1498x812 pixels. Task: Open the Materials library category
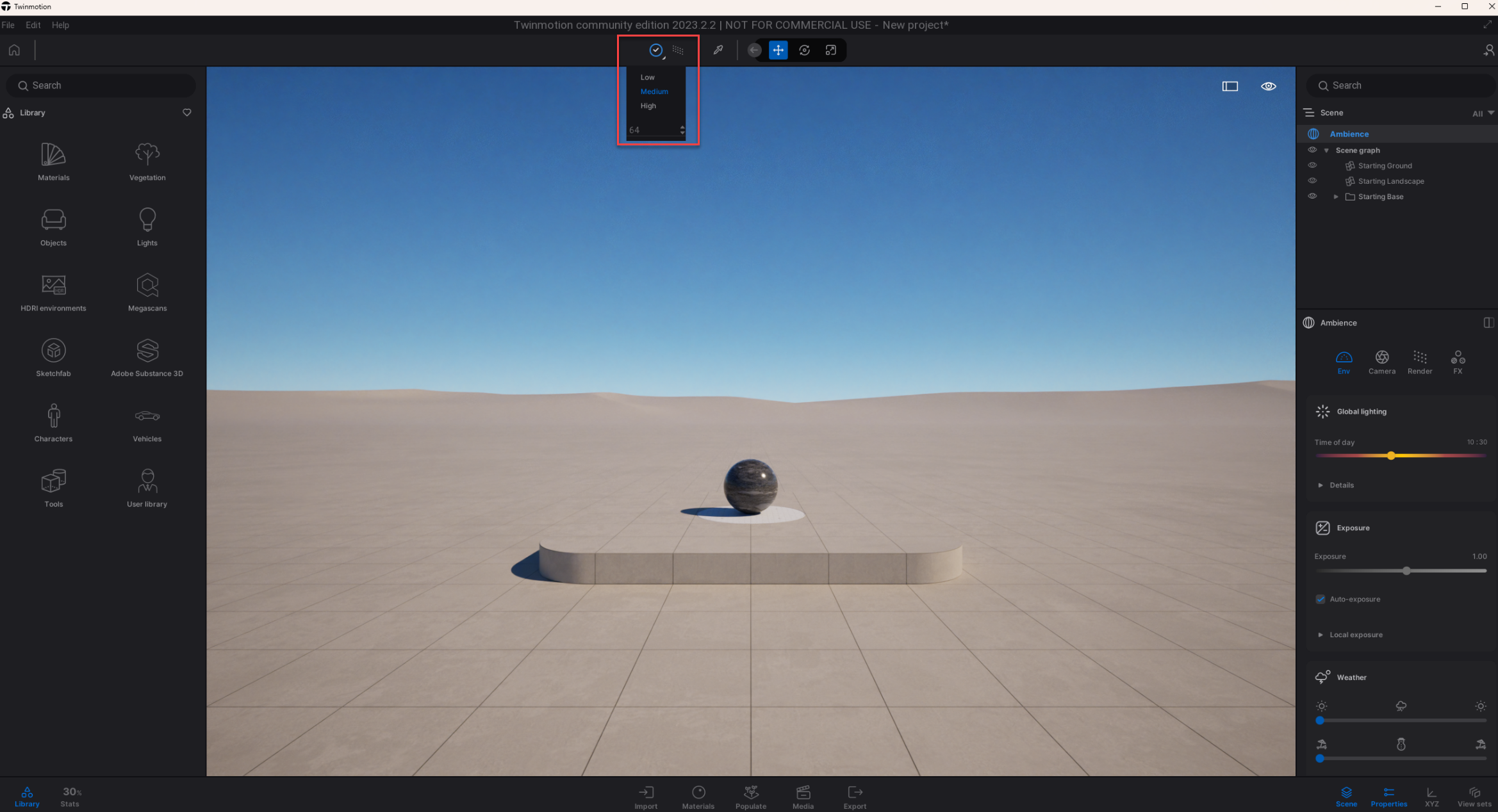(x=53, y=161)
